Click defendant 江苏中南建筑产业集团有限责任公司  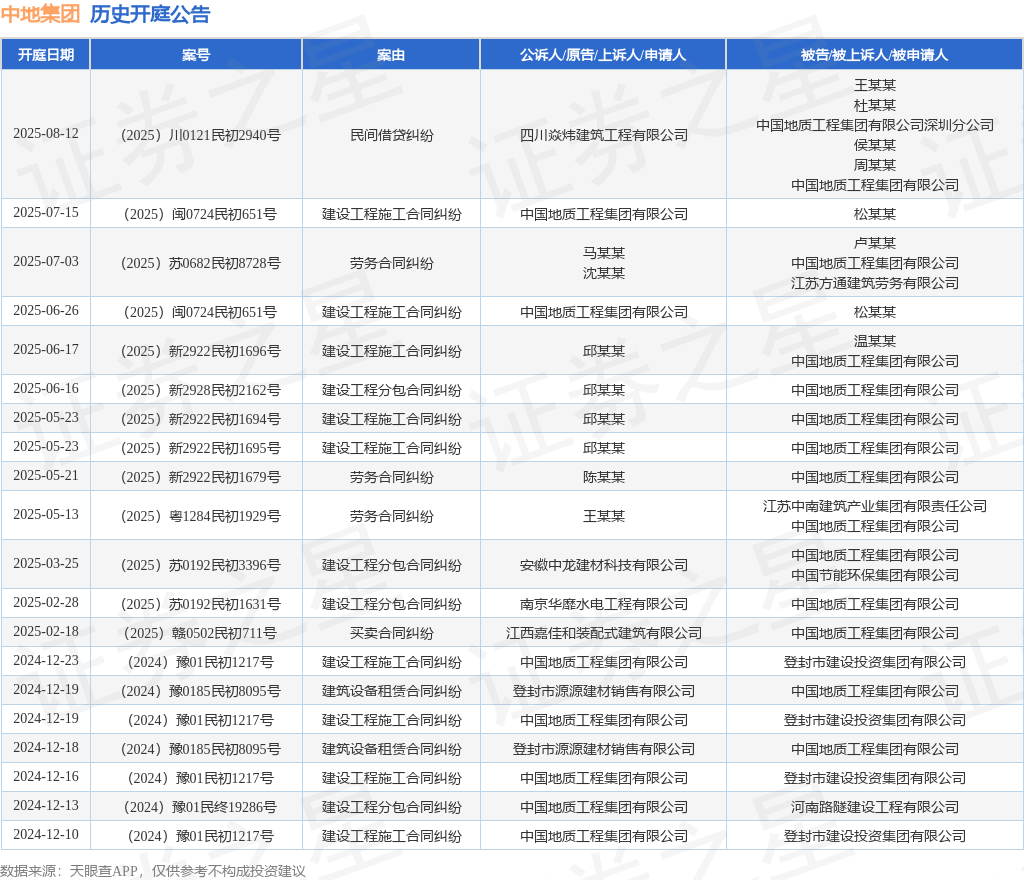tap(874, 506)
